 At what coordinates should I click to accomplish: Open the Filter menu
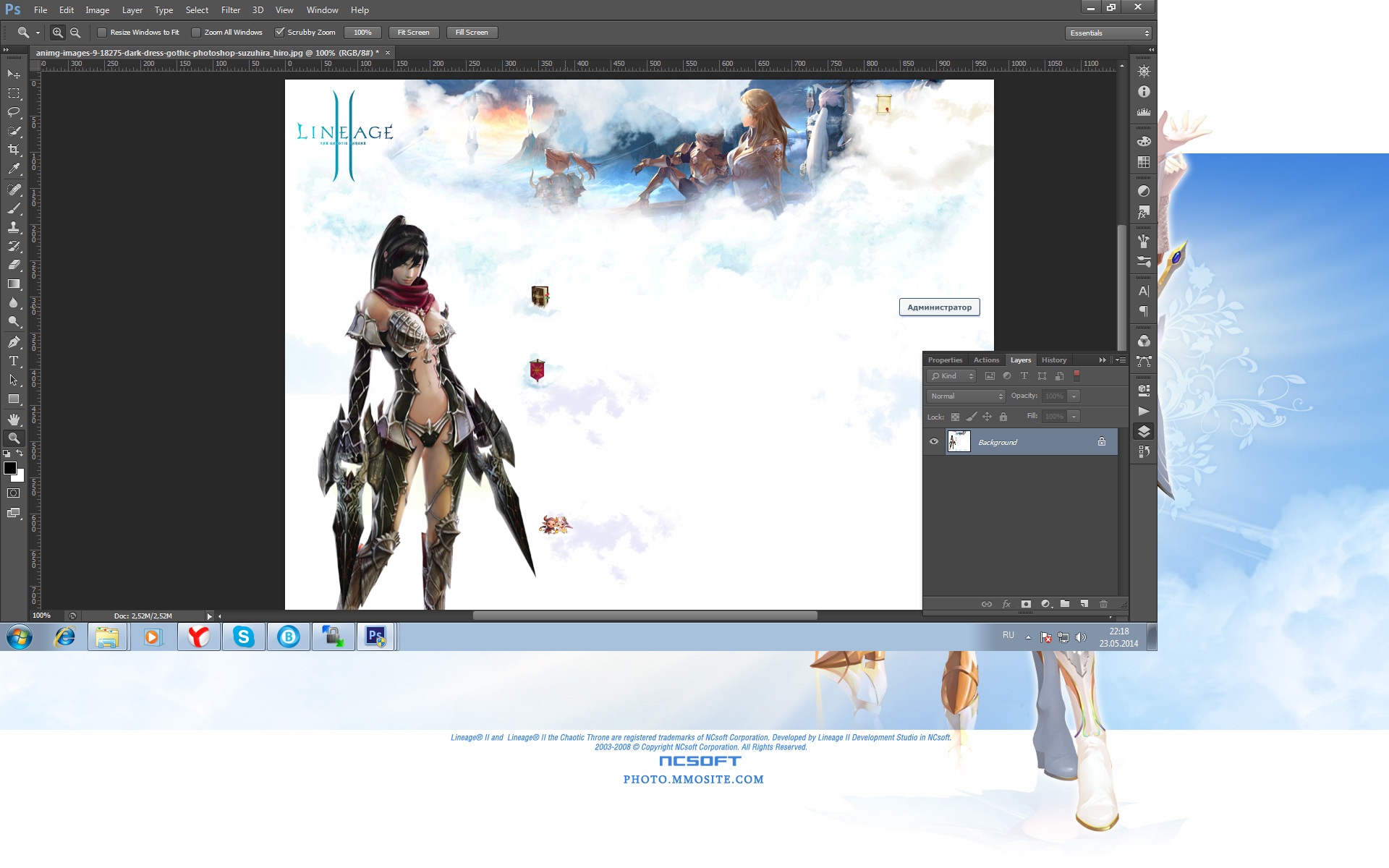click(x=231, y=10)
